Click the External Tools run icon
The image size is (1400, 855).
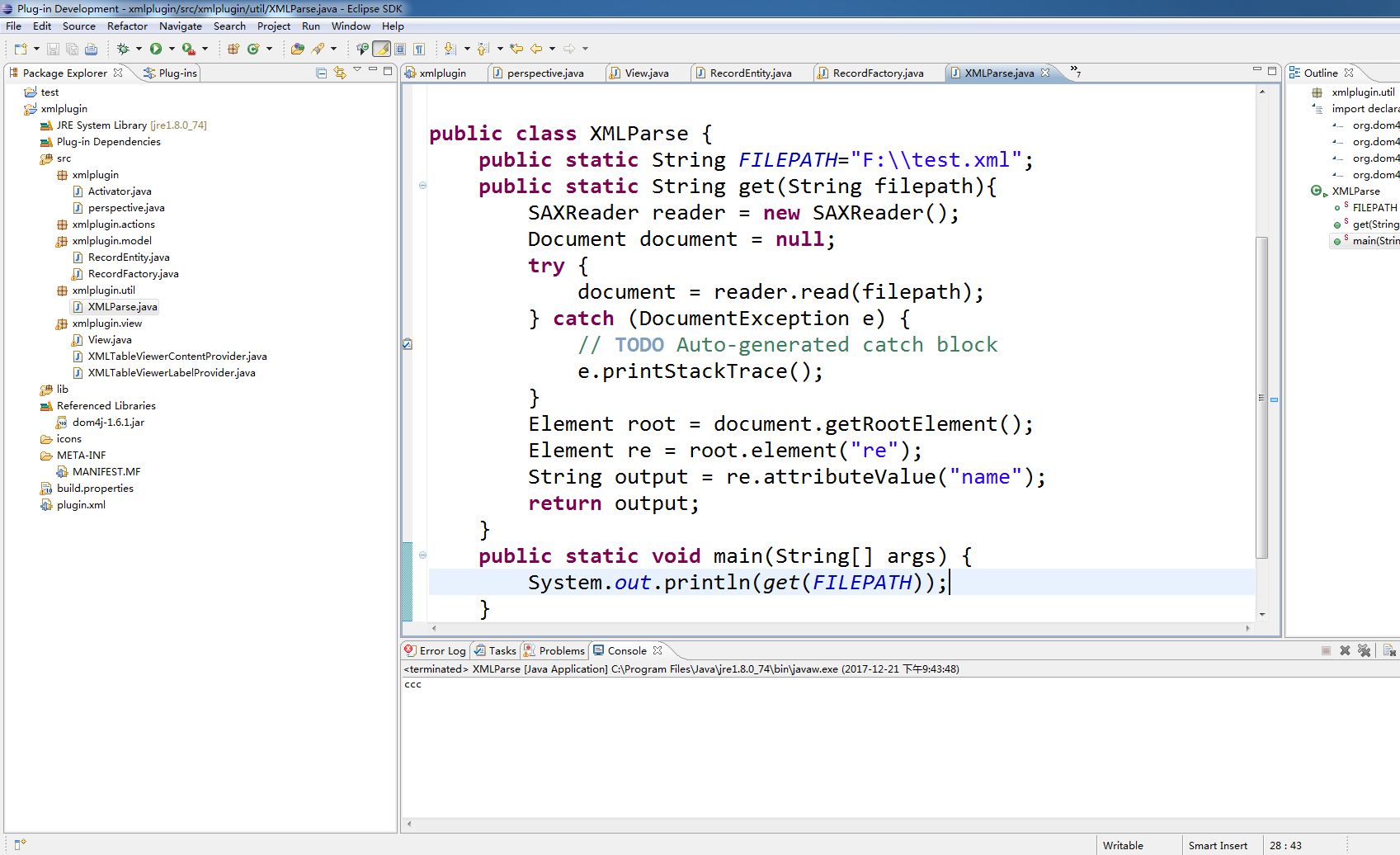[188, 49]
